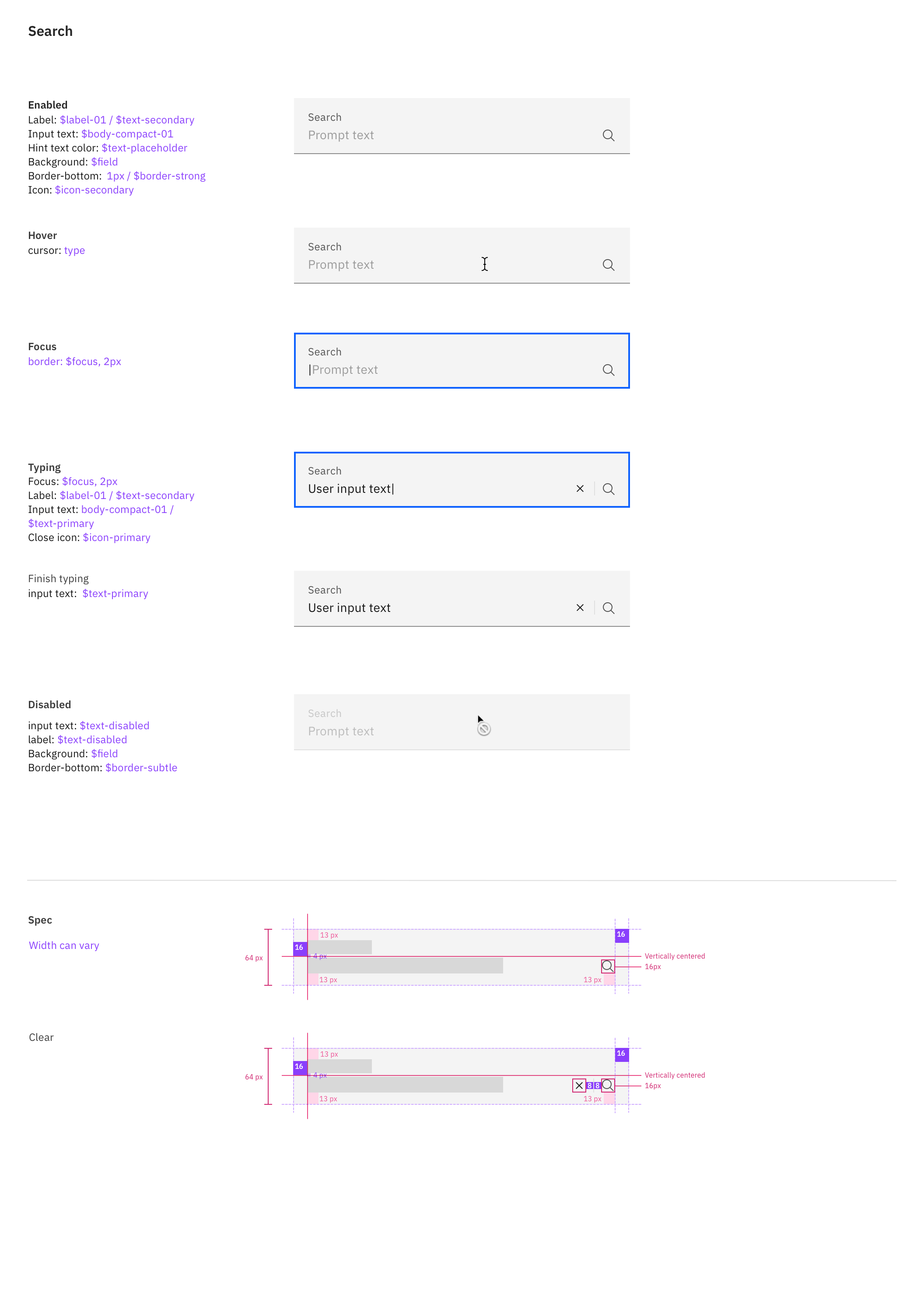This screenshot has height=1293, width=924.
Task: Click the search icon in the Hover state field
Action: pyautogui.click(x=608, y=265)
